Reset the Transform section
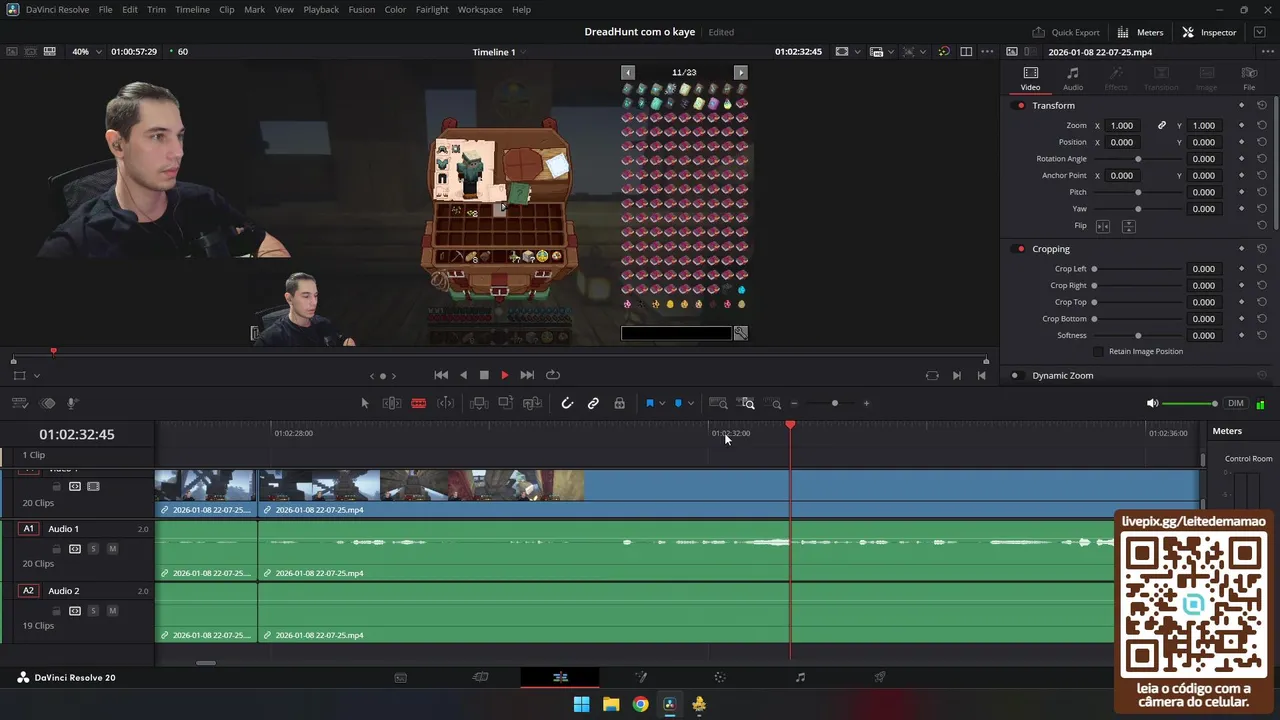 [1262, 105]
